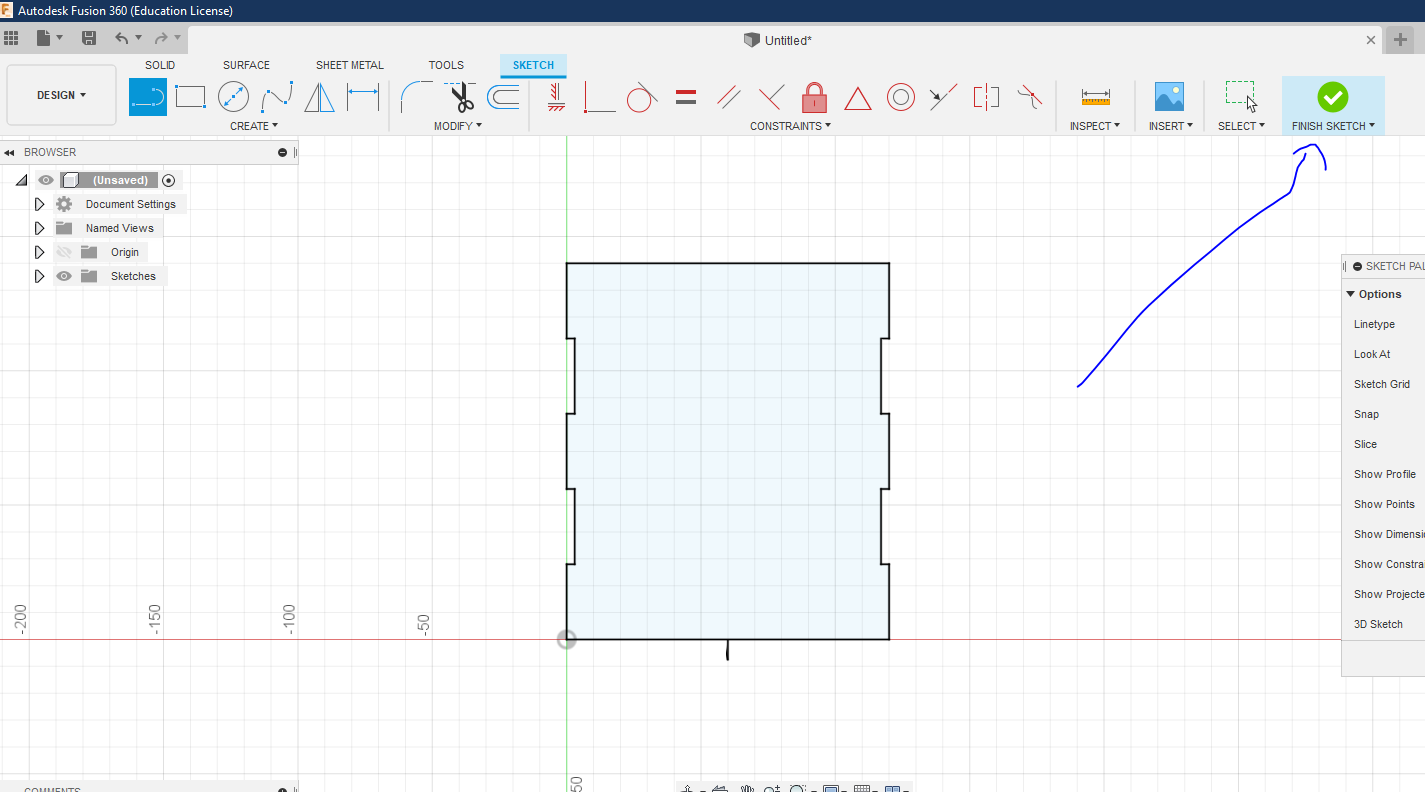Viewport: 1425px width, 792px height.
Task: Open the MODIFY dropdown menu
Action: pos(458,126)
